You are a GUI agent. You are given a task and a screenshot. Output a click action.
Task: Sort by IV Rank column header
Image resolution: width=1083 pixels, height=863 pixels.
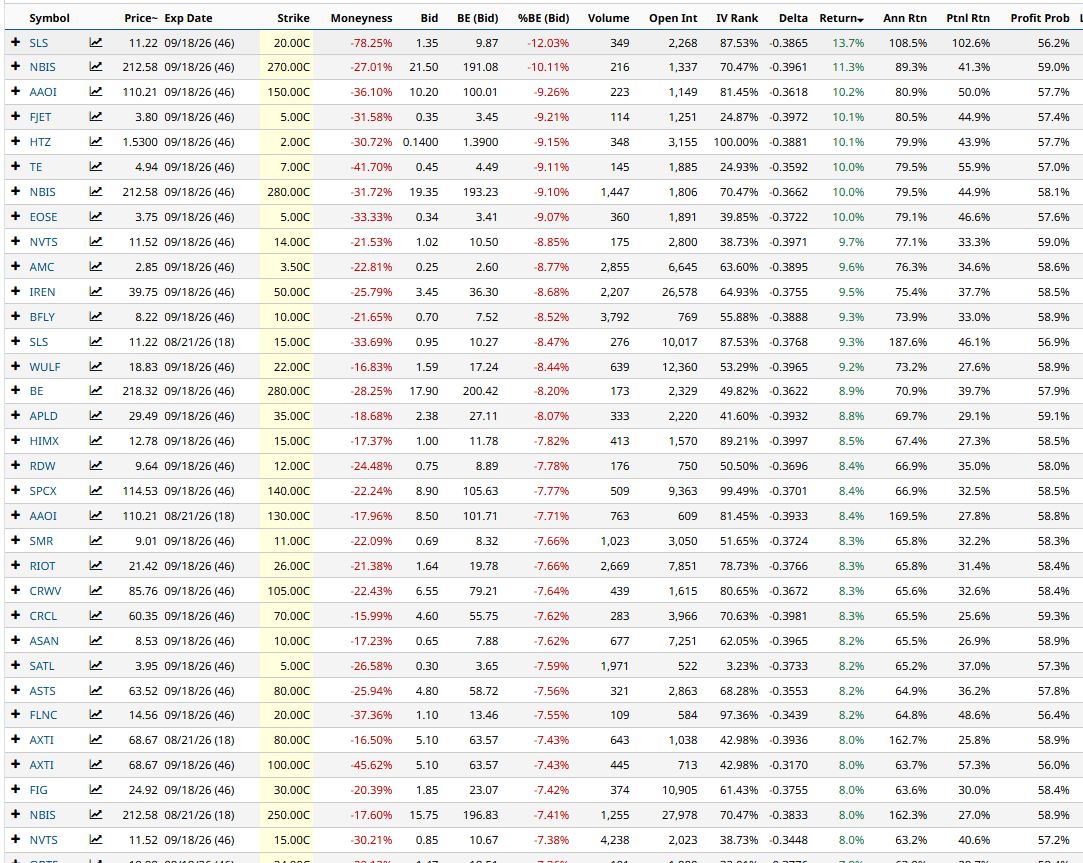tap(737, 18)
